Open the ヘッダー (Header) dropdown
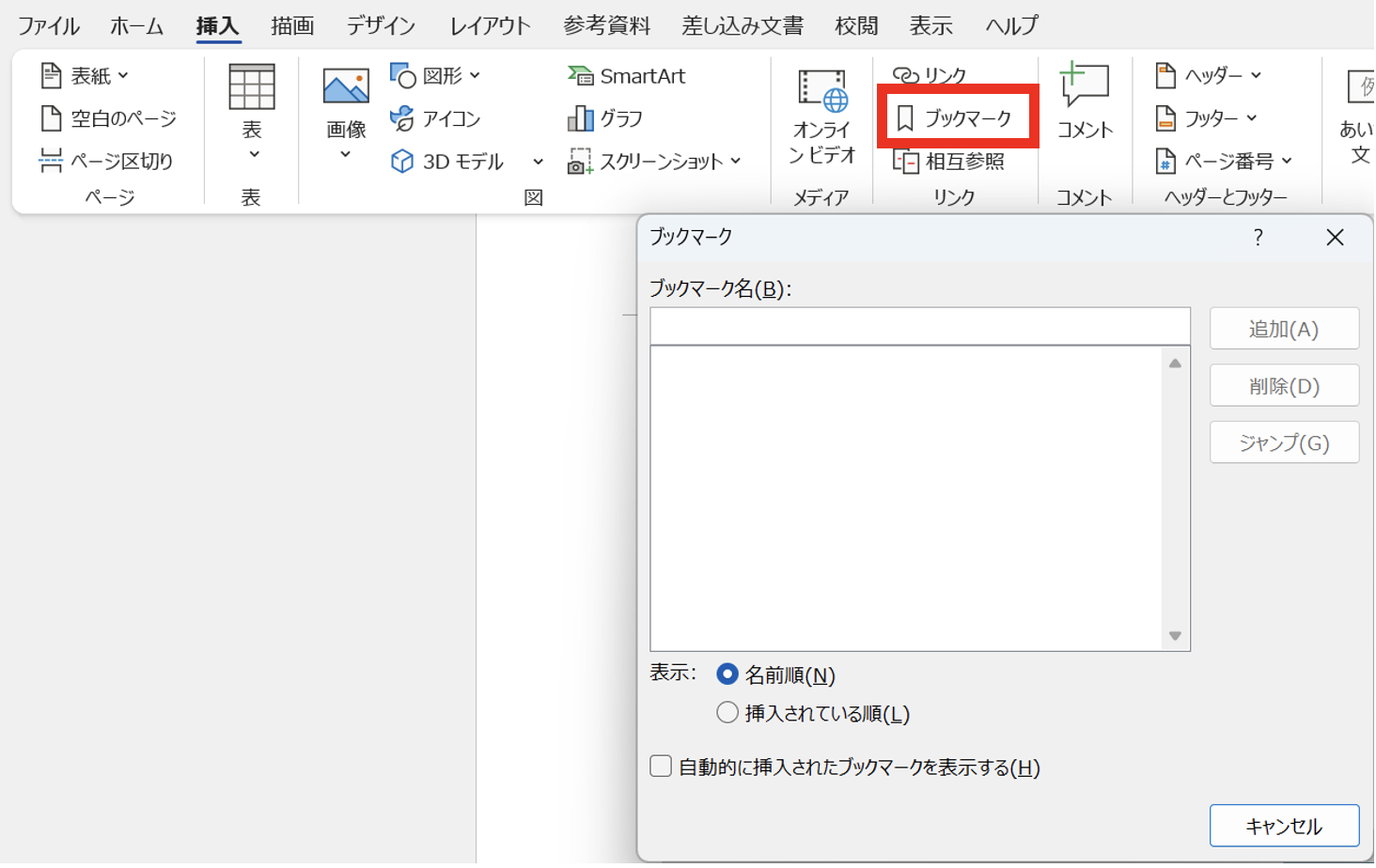 click(x=1209, y=75)
